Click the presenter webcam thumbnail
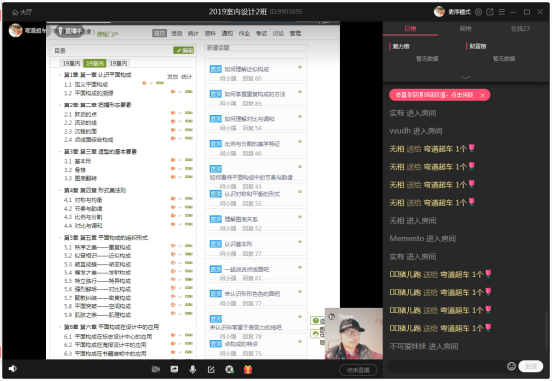552x381 pixels. 354,334
